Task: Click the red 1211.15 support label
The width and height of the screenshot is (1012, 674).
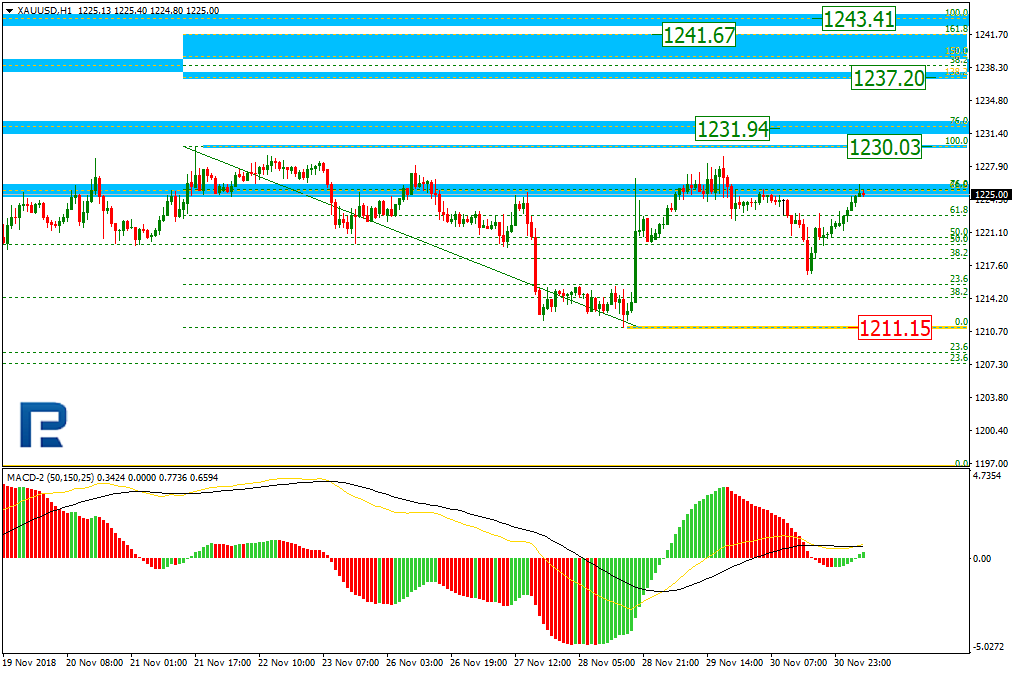Action: point(895,328)
